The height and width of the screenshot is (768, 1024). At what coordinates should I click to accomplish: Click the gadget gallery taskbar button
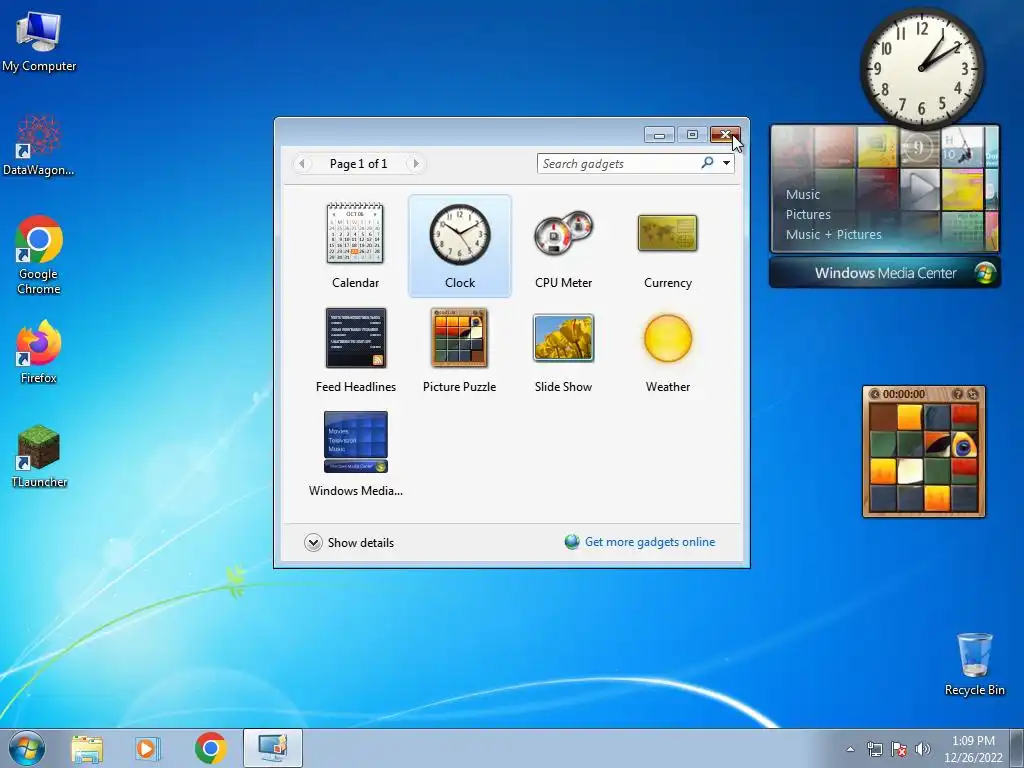click(x=273, y=748)
